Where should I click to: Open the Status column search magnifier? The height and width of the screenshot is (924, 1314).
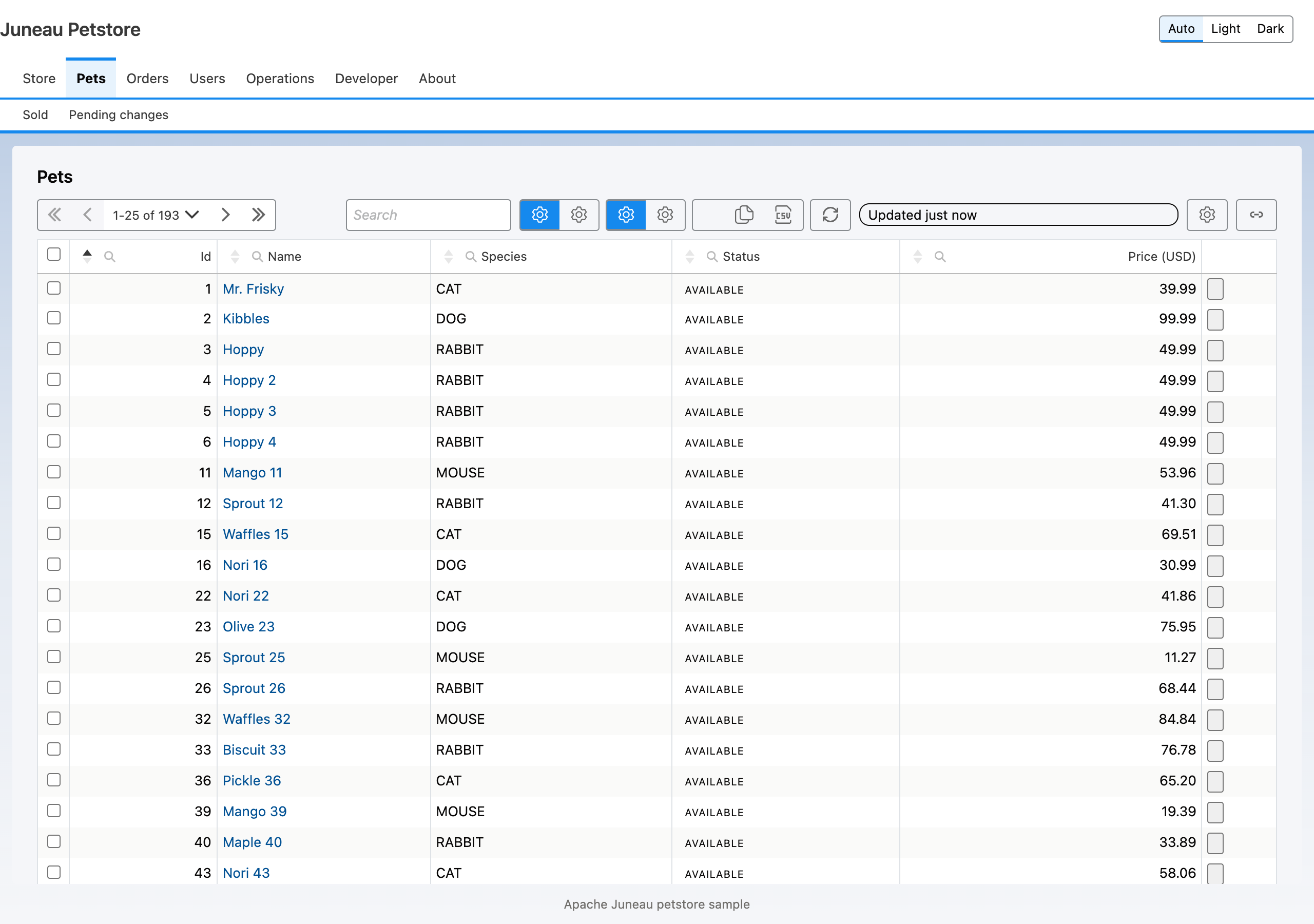click(712, 257)
